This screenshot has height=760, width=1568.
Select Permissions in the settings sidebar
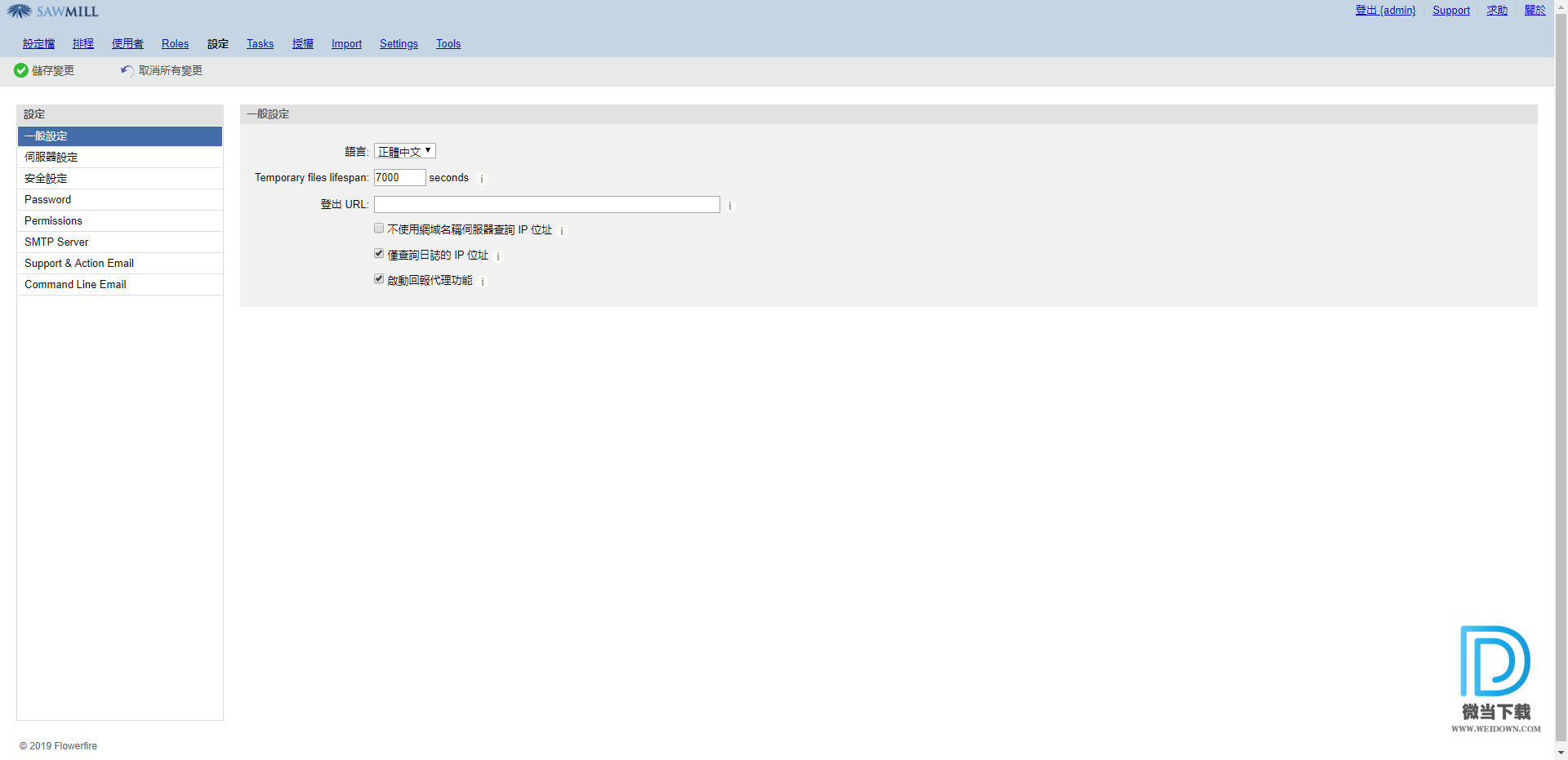(53, 221)
